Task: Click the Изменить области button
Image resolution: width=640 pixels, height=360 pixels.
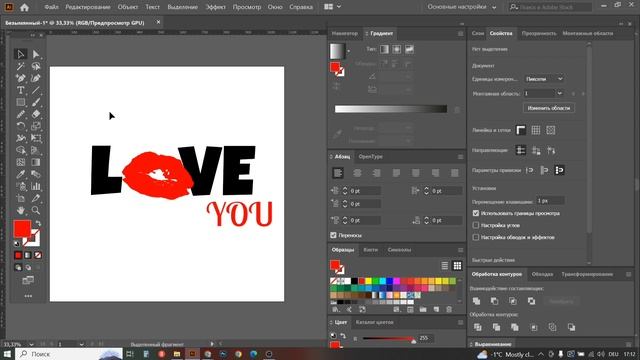Action: [549, 108]
